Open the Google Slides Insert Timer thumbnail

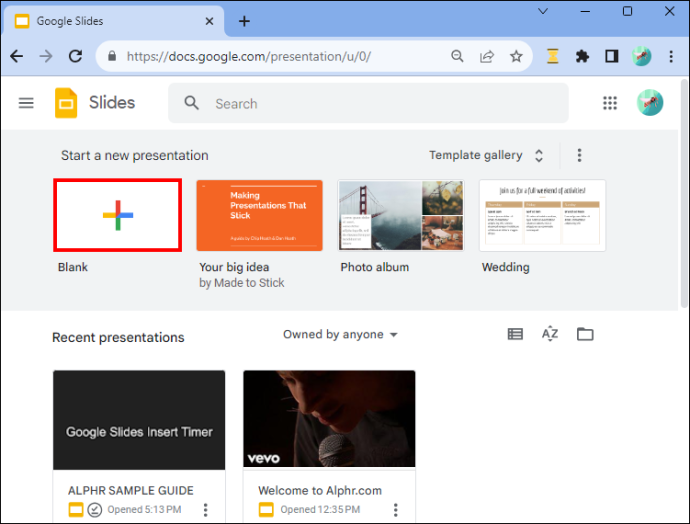pos(139,420)
